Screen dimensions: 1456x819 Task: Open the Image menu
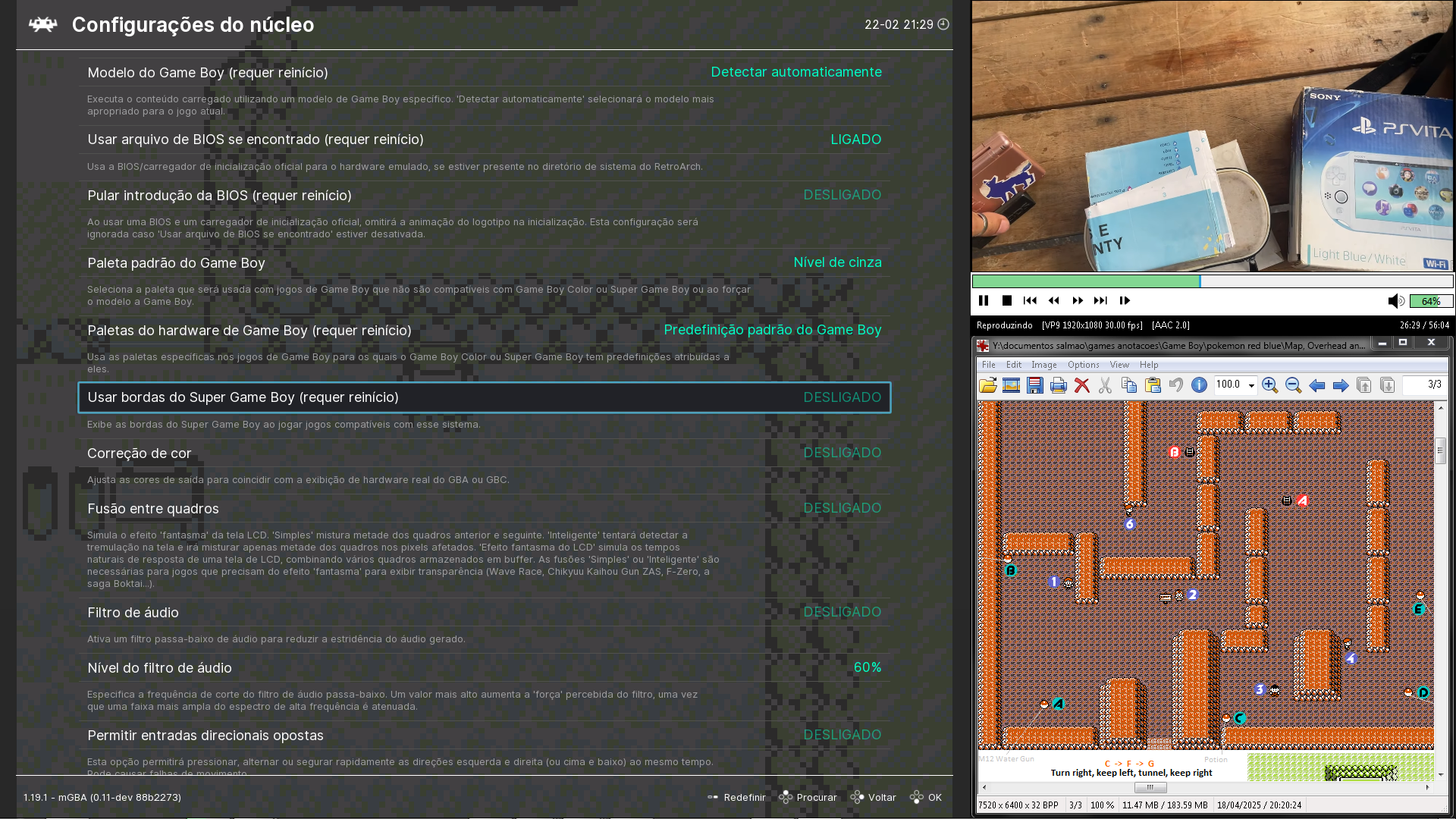[1043, 365]
